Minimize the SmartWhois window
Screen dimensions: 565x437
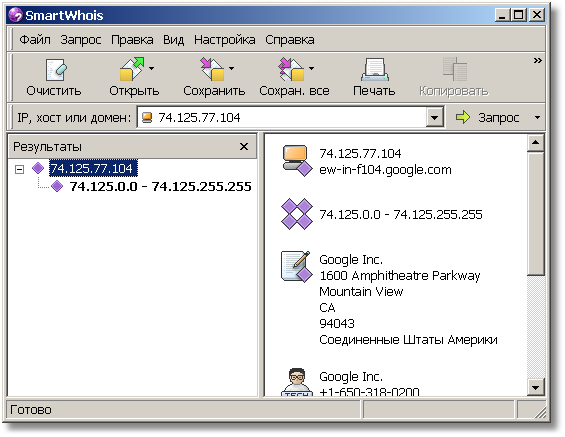(x=502, y=15)
